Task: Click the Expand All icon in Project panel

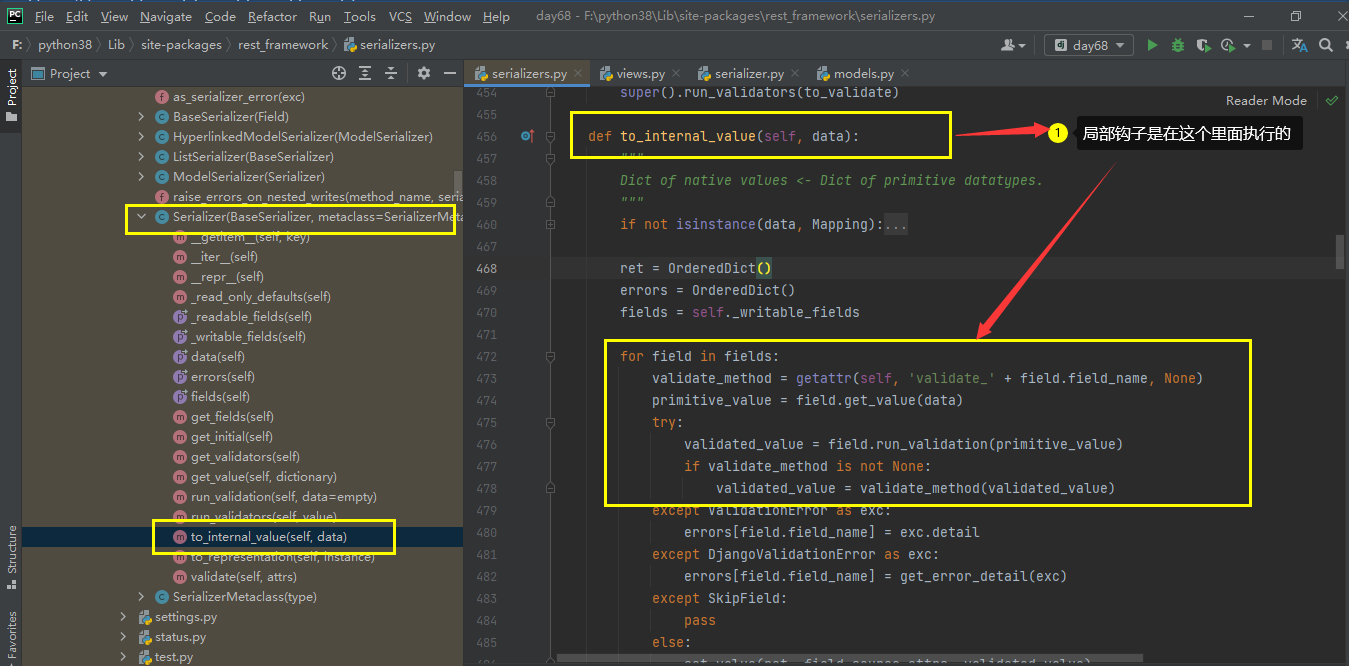Action: (366, 73)
